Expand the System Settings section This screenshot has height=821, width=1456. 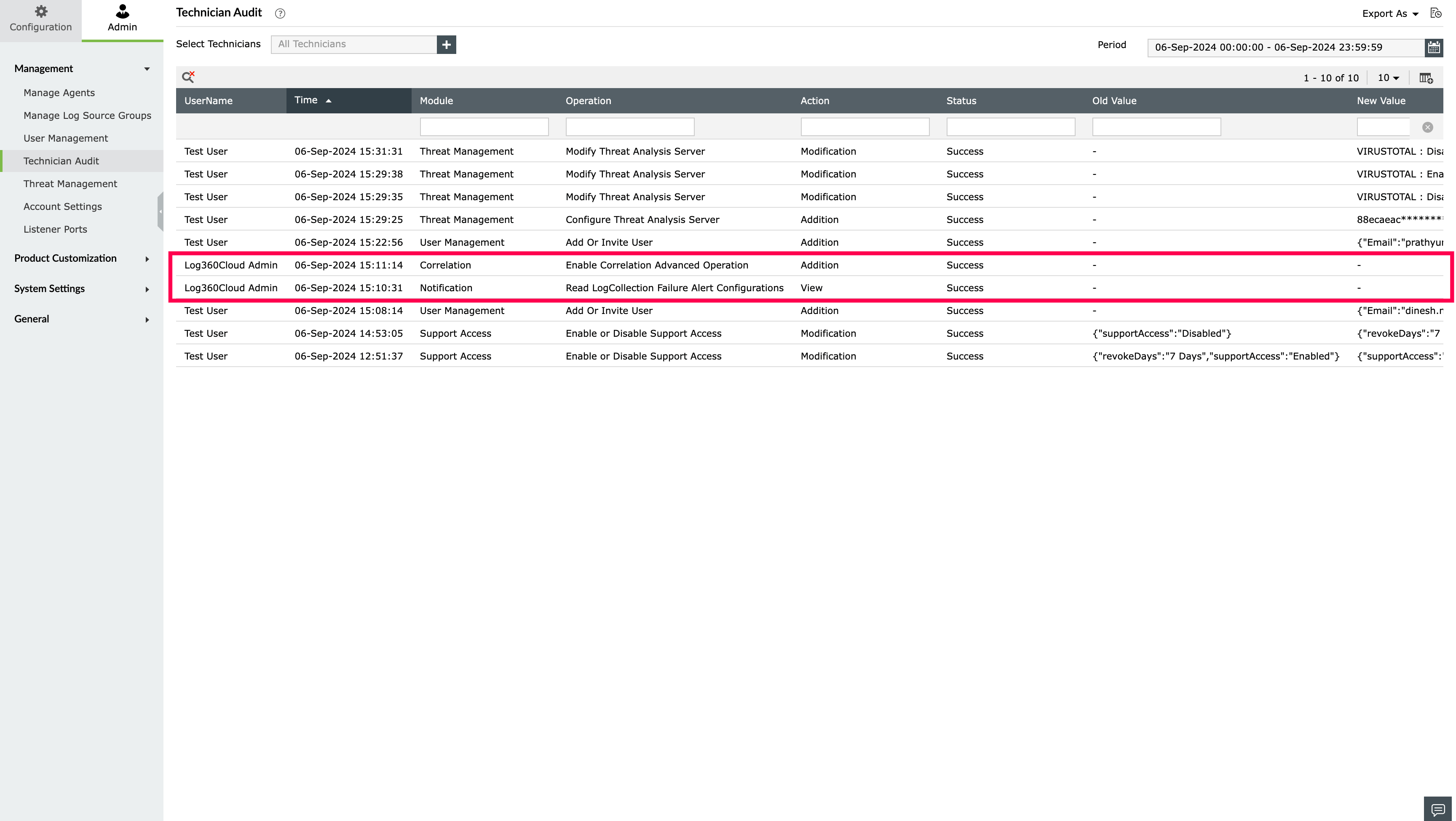pyautogui.click(x=81, y=289)
